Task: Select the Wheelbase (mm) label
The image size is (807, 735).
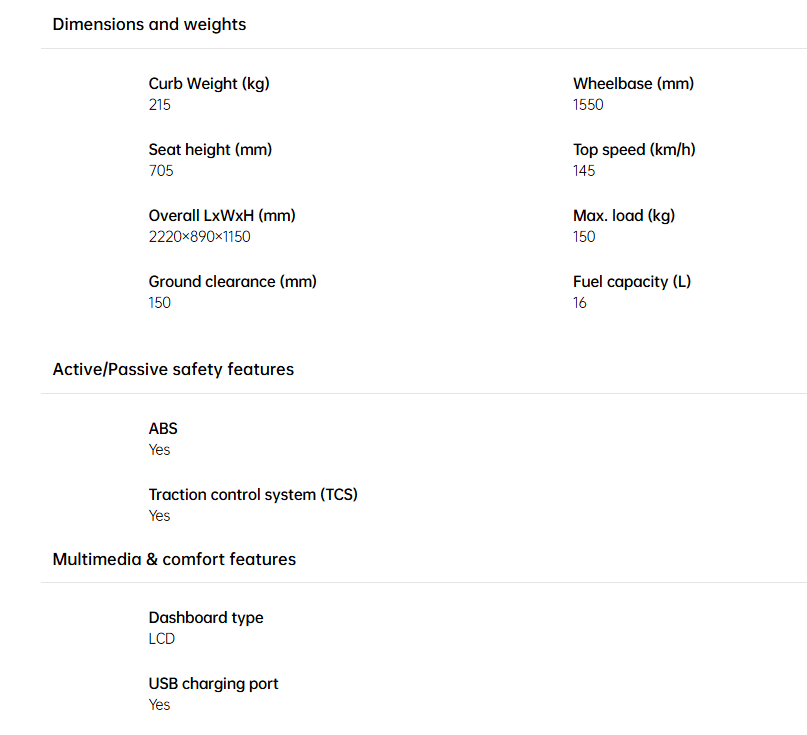Action: [x=633, y=84]
